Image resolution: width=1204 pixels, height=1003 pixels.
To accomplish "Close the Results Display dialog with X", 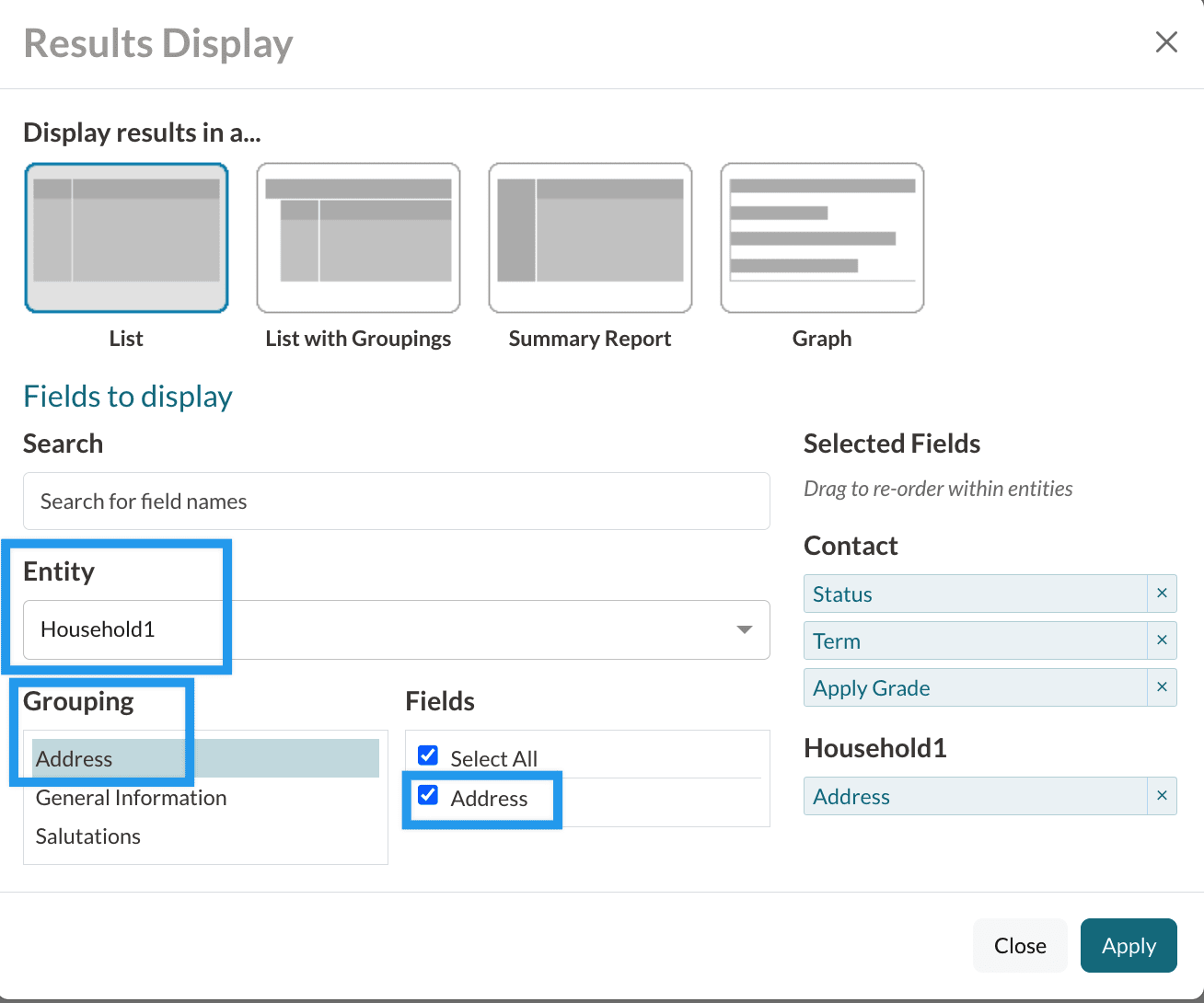I will 1166,42.
